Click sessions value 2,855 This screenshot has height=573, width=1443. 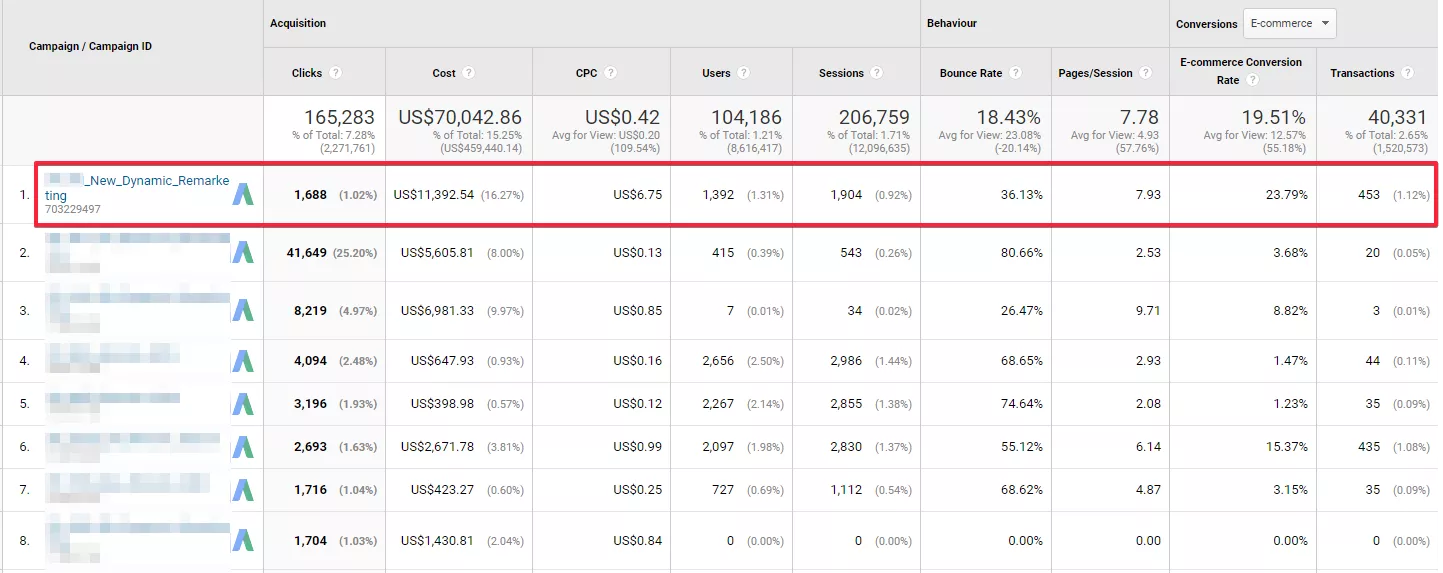tap(846, 404)
